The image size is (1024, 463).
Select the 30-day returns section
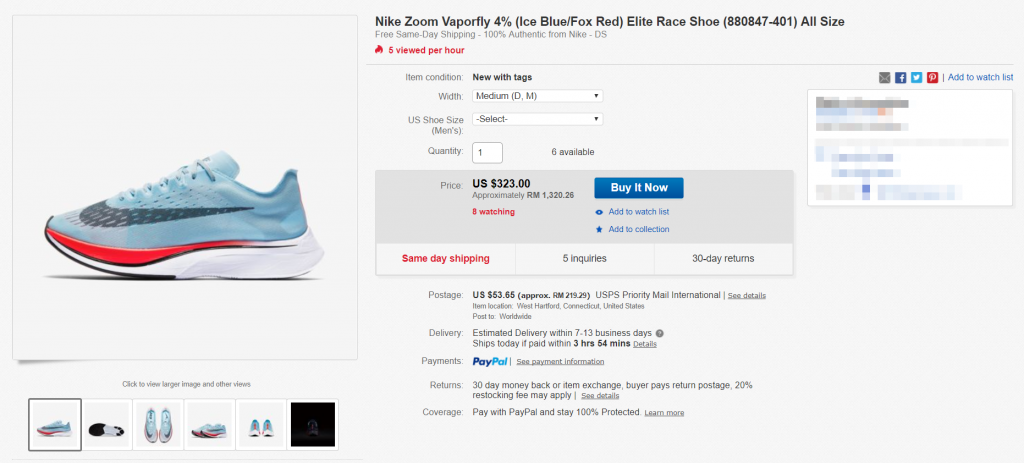723,259
